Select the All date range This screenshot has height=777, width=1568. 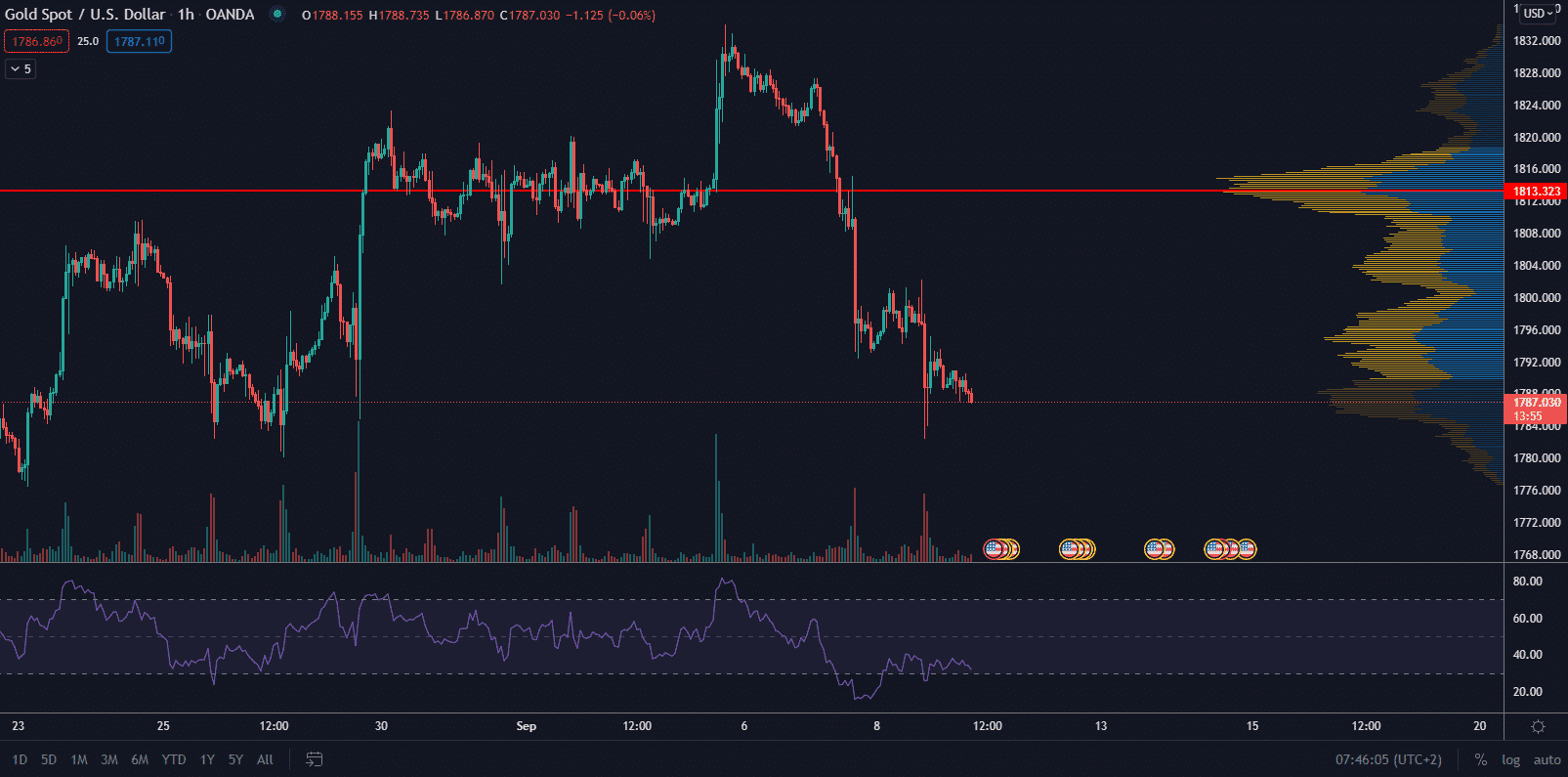(265, 759)
